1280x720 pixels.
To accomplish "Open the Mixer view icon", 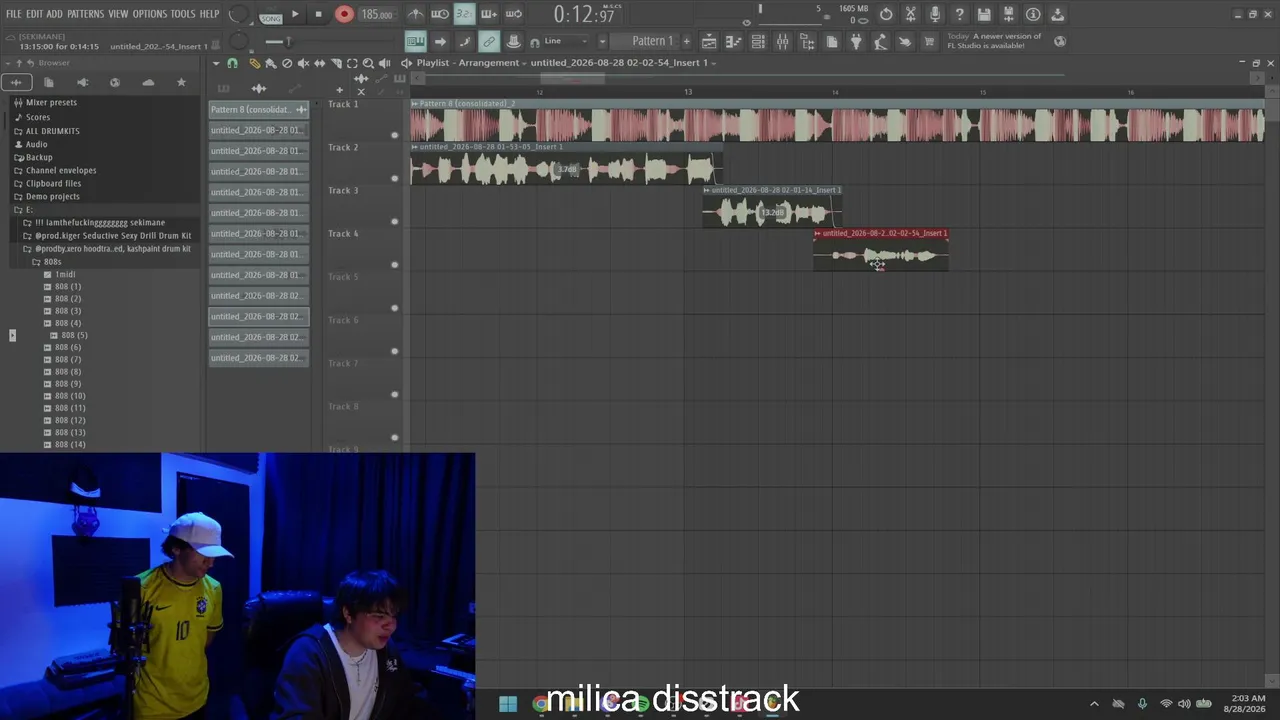I will point(782,41).
